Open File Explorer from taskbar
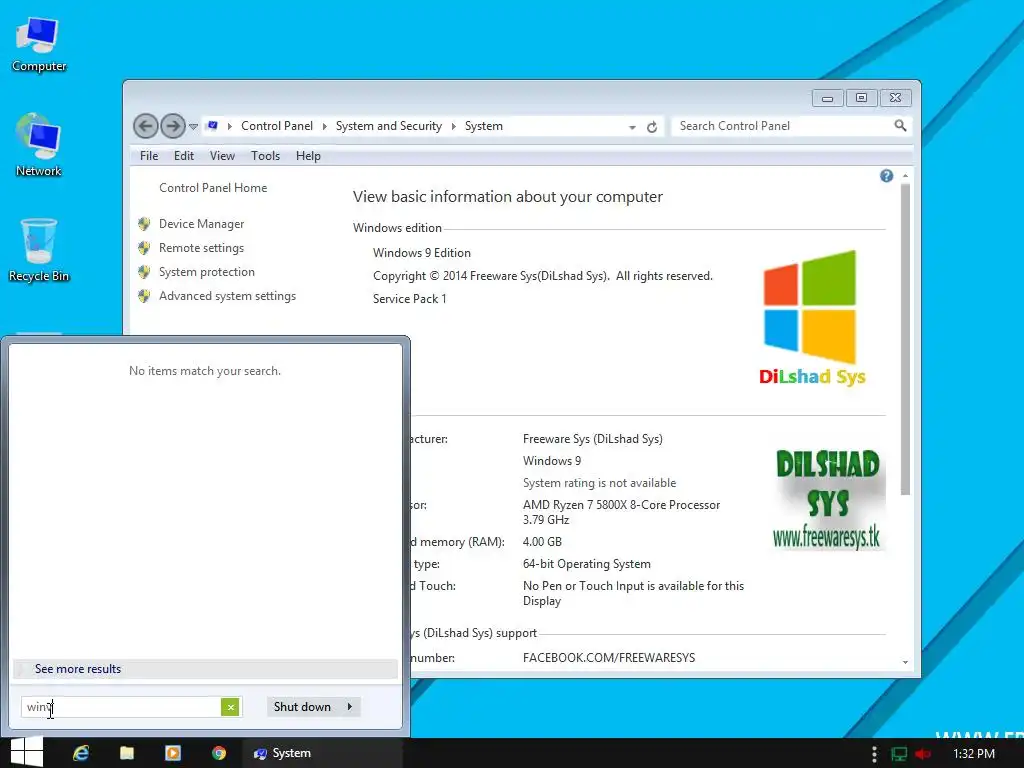 tap(127, 753)
